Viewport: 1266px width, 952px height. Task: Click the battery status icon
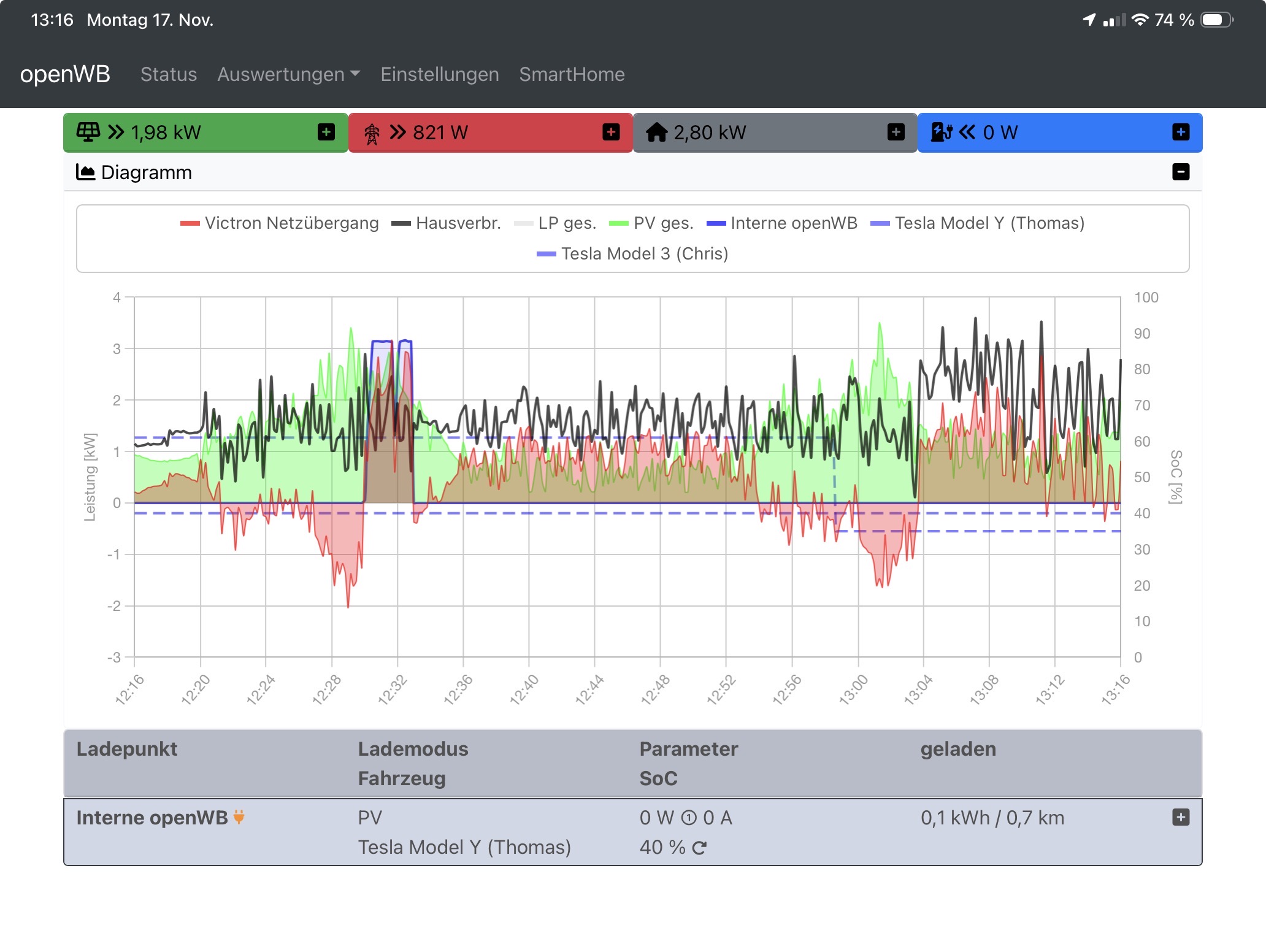(1216, 20)
